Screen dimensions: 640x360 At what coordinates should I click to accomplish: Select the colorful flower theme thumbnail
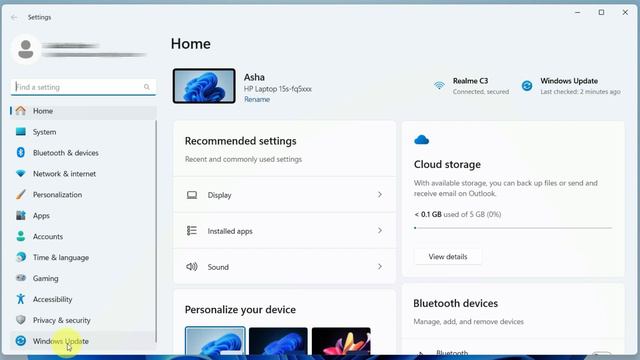pyautogui.click(x=341, y=341)
